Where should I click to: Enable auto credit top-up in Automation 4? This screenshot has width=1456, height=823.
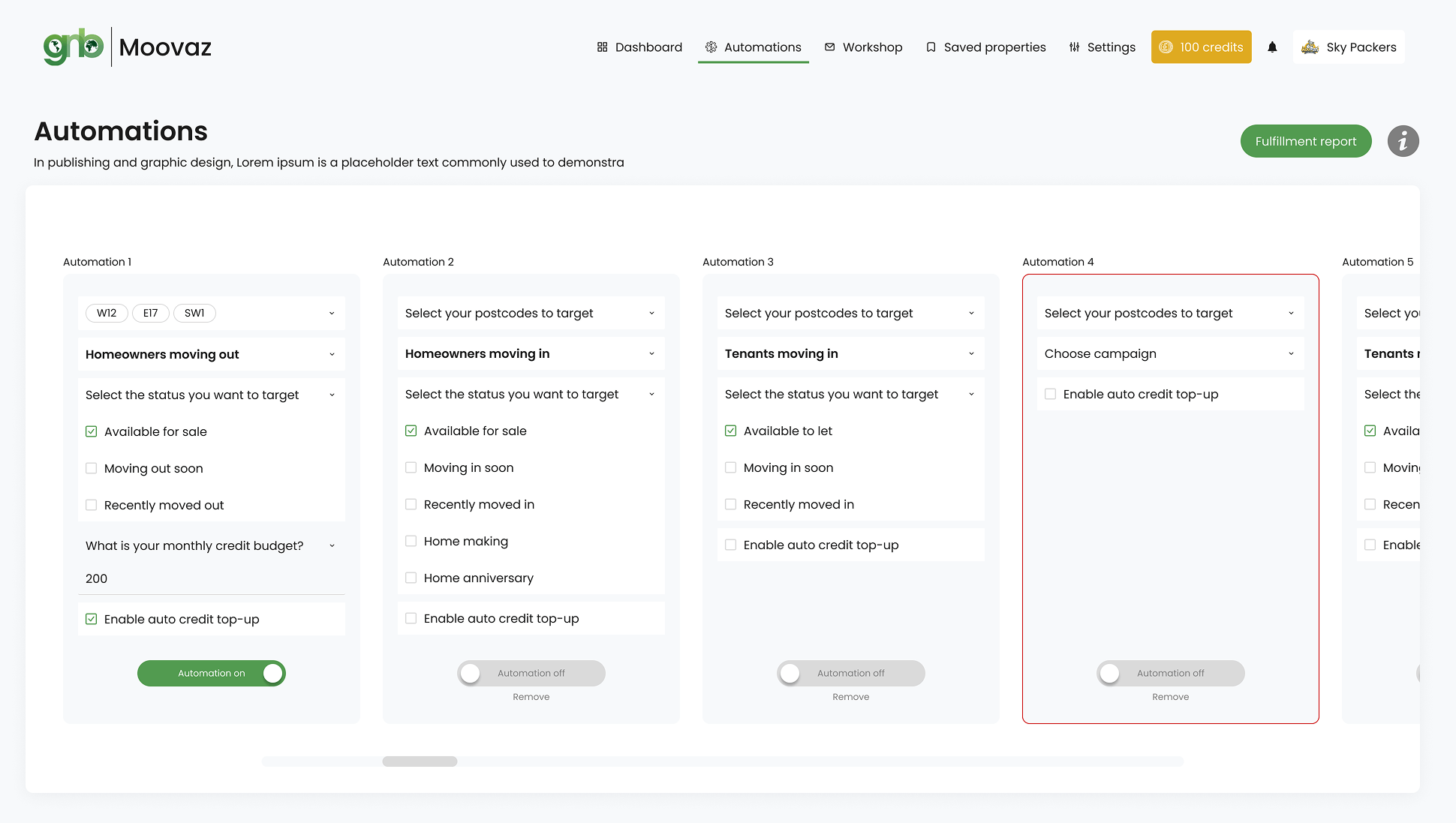point(1051,394)
